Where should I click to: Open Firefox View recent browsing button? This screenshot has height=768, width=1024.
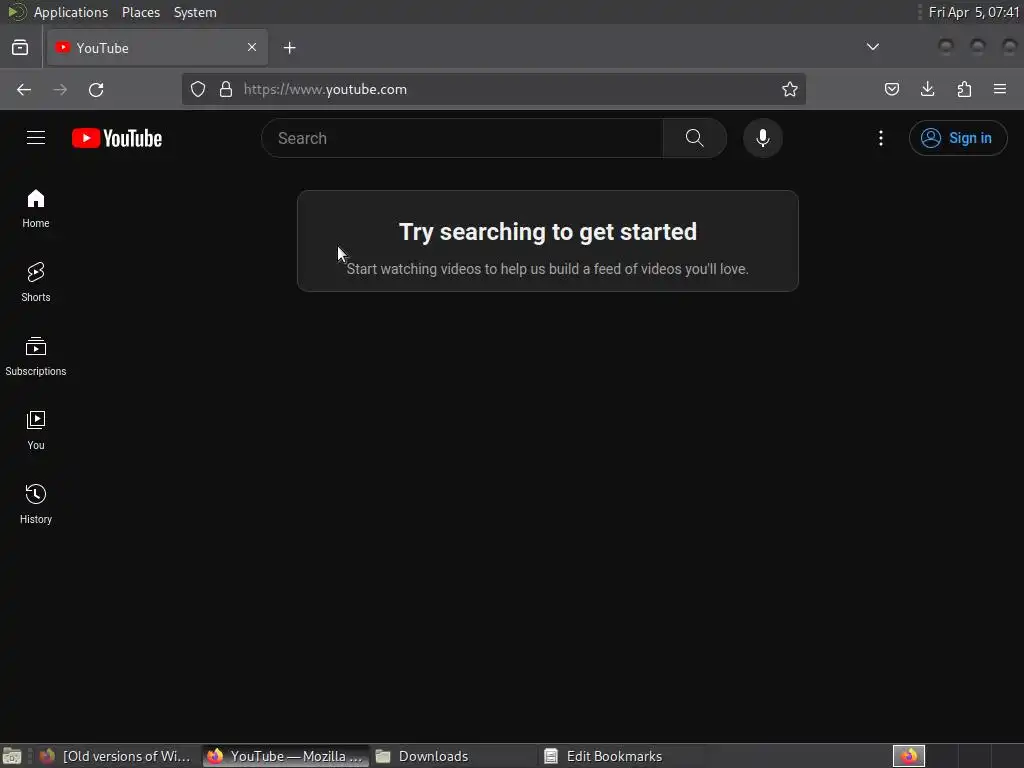tap(20, 48)
